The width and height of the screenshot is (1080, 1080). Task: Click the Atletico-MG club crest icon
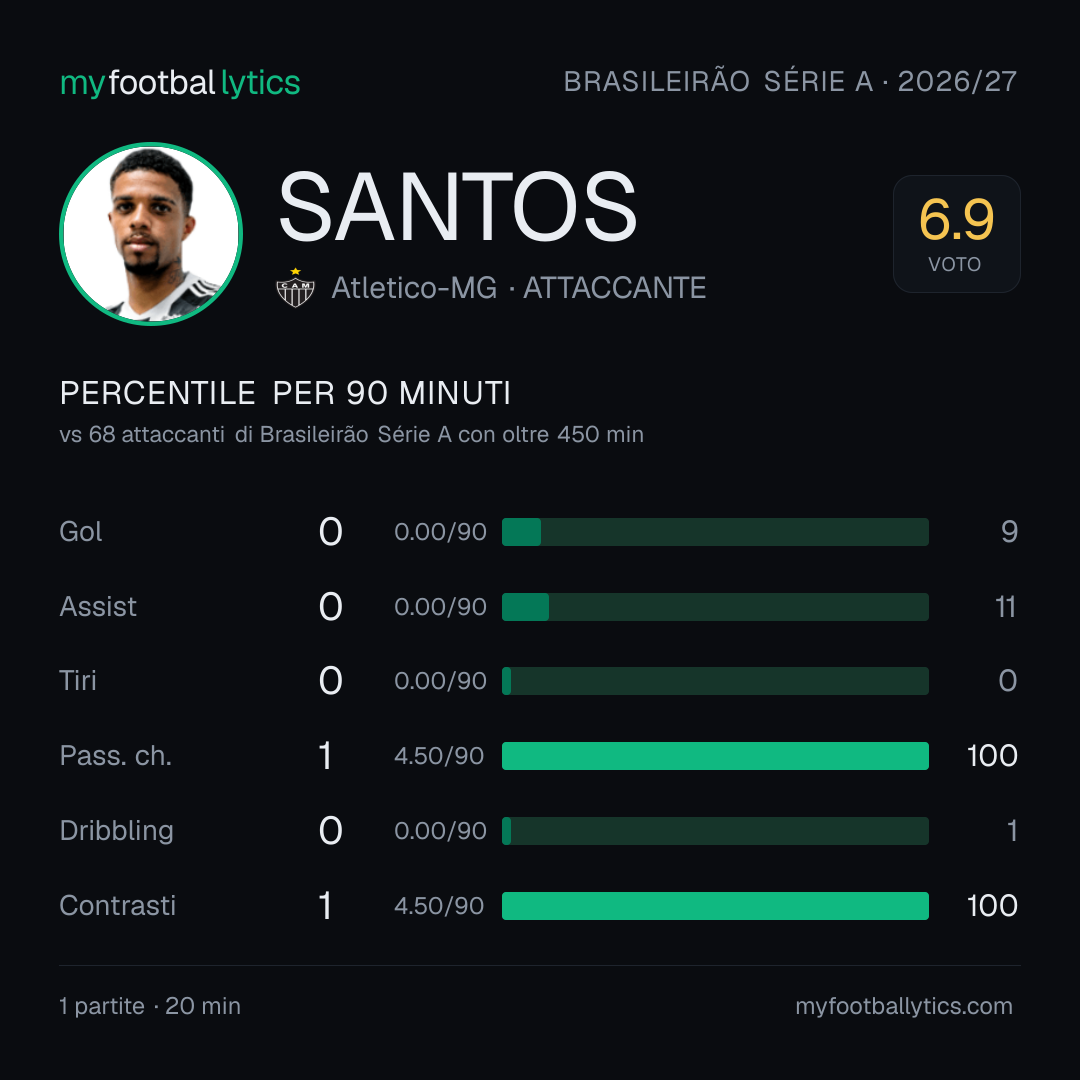point(295,287)
